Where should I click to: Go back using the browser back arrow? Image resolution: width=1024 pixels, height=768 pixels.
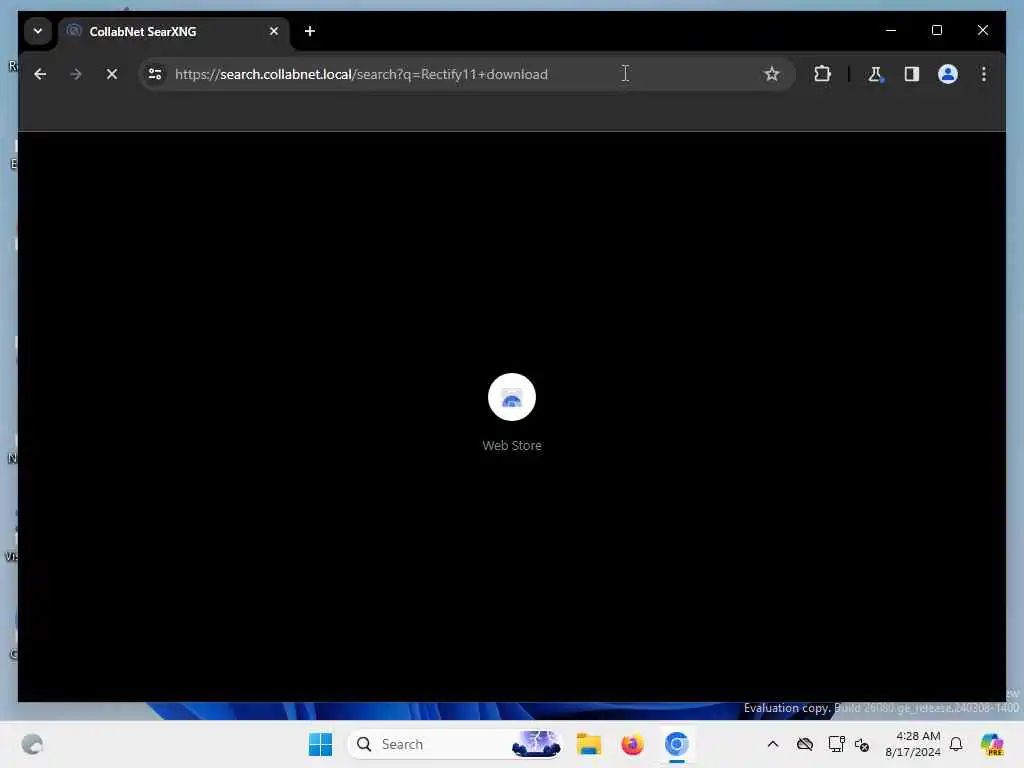[x=40, y=74]
